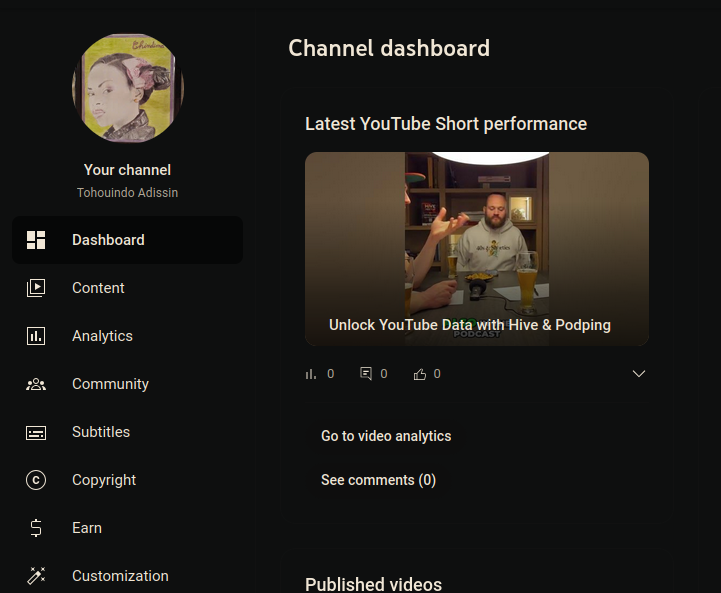Open the latest Short video thumbnail
Screen dimensions: 721x593
[x=477, y=249]
